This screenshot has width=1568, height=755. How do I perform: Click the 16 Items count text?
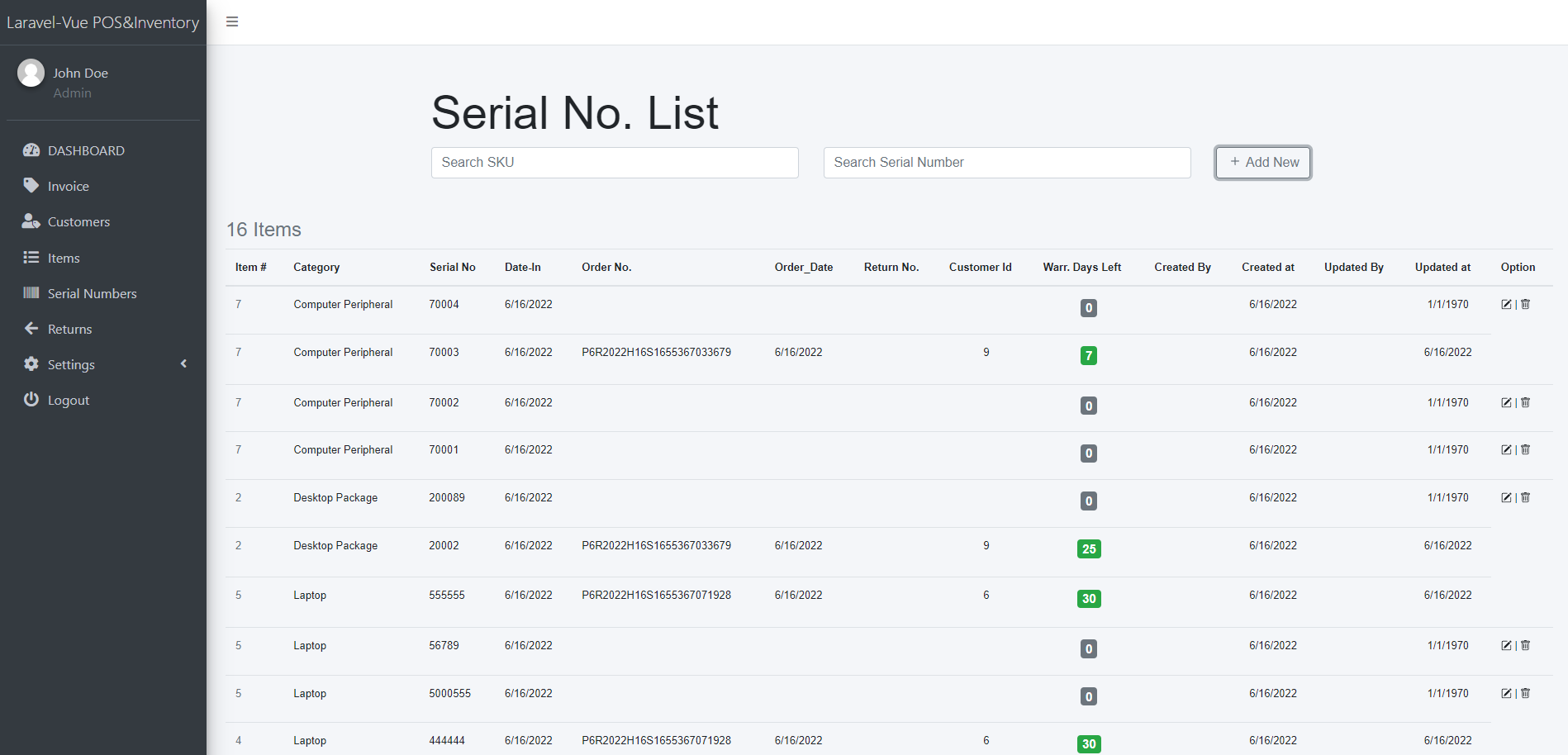coord(264,230)
